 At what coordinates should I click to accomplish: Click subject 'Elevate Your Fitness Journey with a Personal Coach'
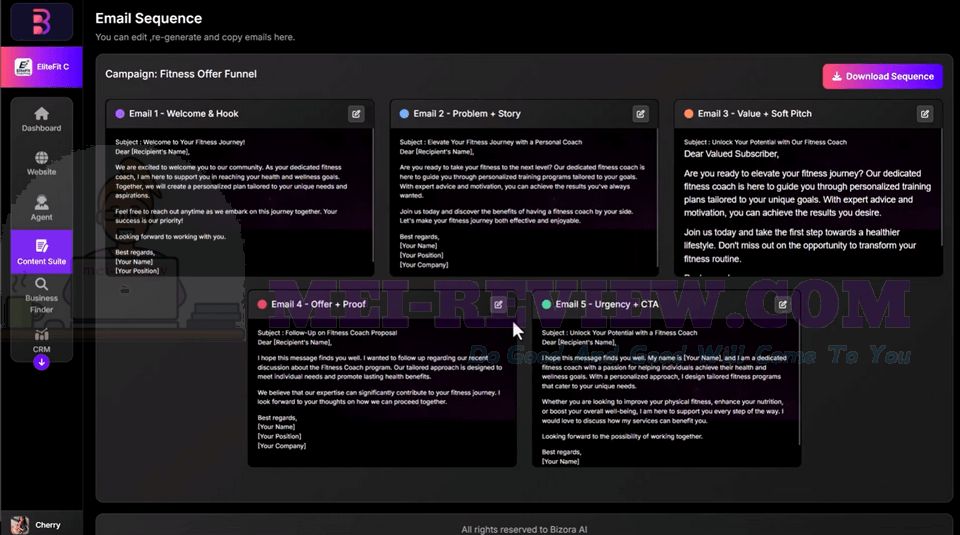pos(504,142)
